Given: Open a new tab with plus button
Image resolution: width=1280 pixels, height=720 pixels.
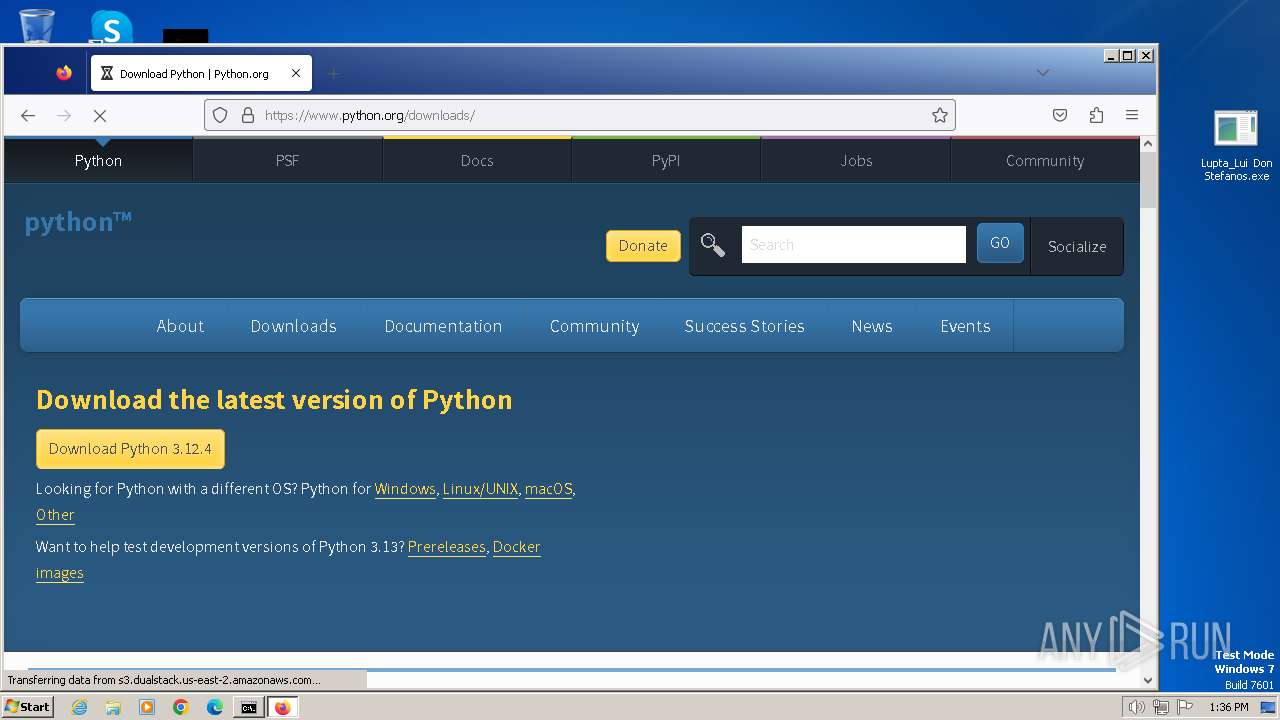Looking at the screenshot, I should click(334, 73).
